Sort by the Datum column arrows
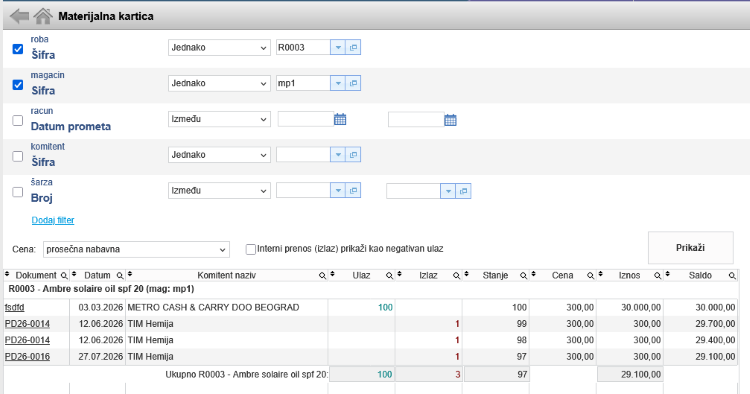Viewport: 750px width, 394px height. pos(74,274)
